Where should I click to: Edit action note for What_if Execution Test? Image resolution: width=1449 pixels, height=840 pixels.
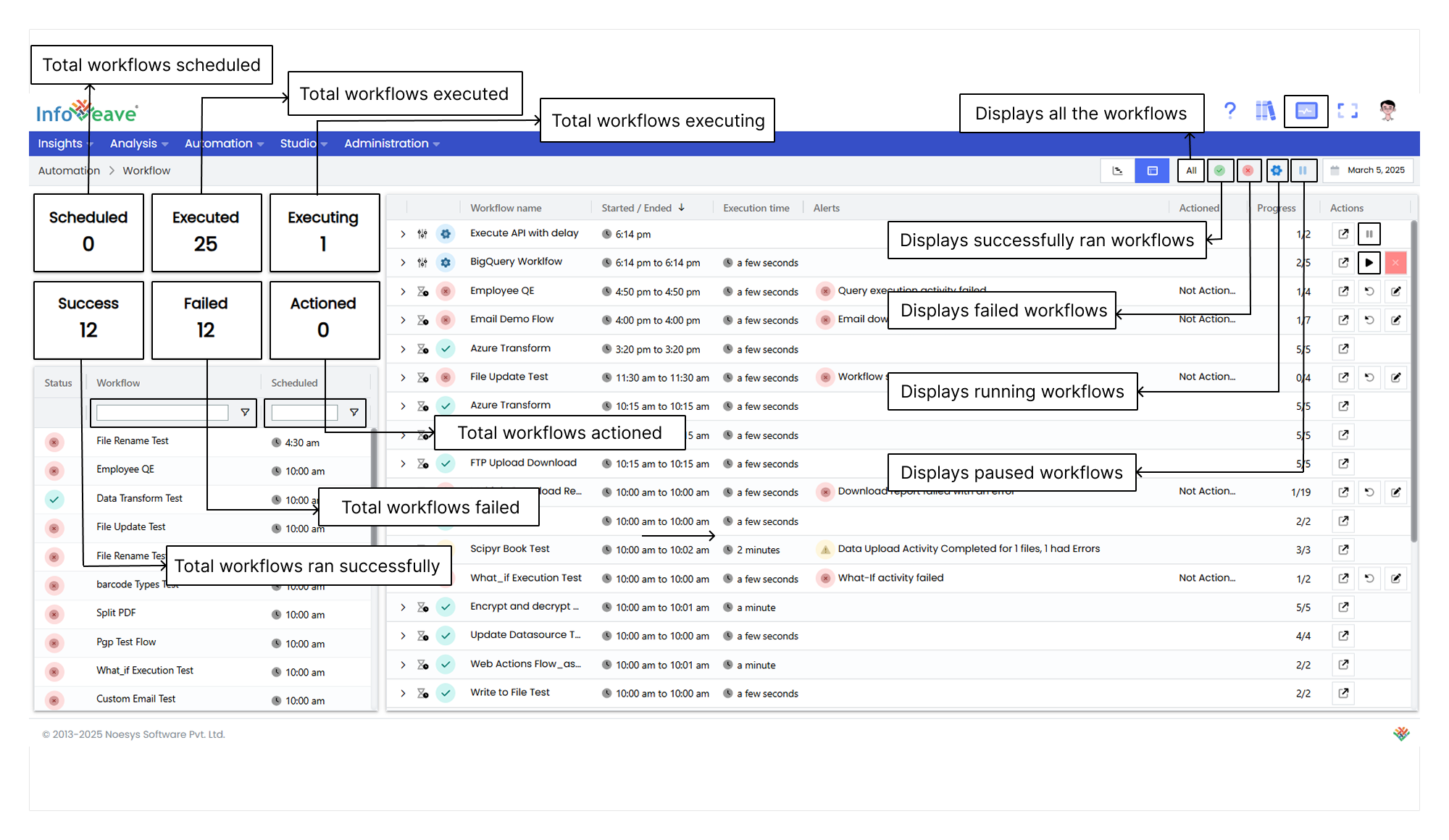click(1395, 579)
